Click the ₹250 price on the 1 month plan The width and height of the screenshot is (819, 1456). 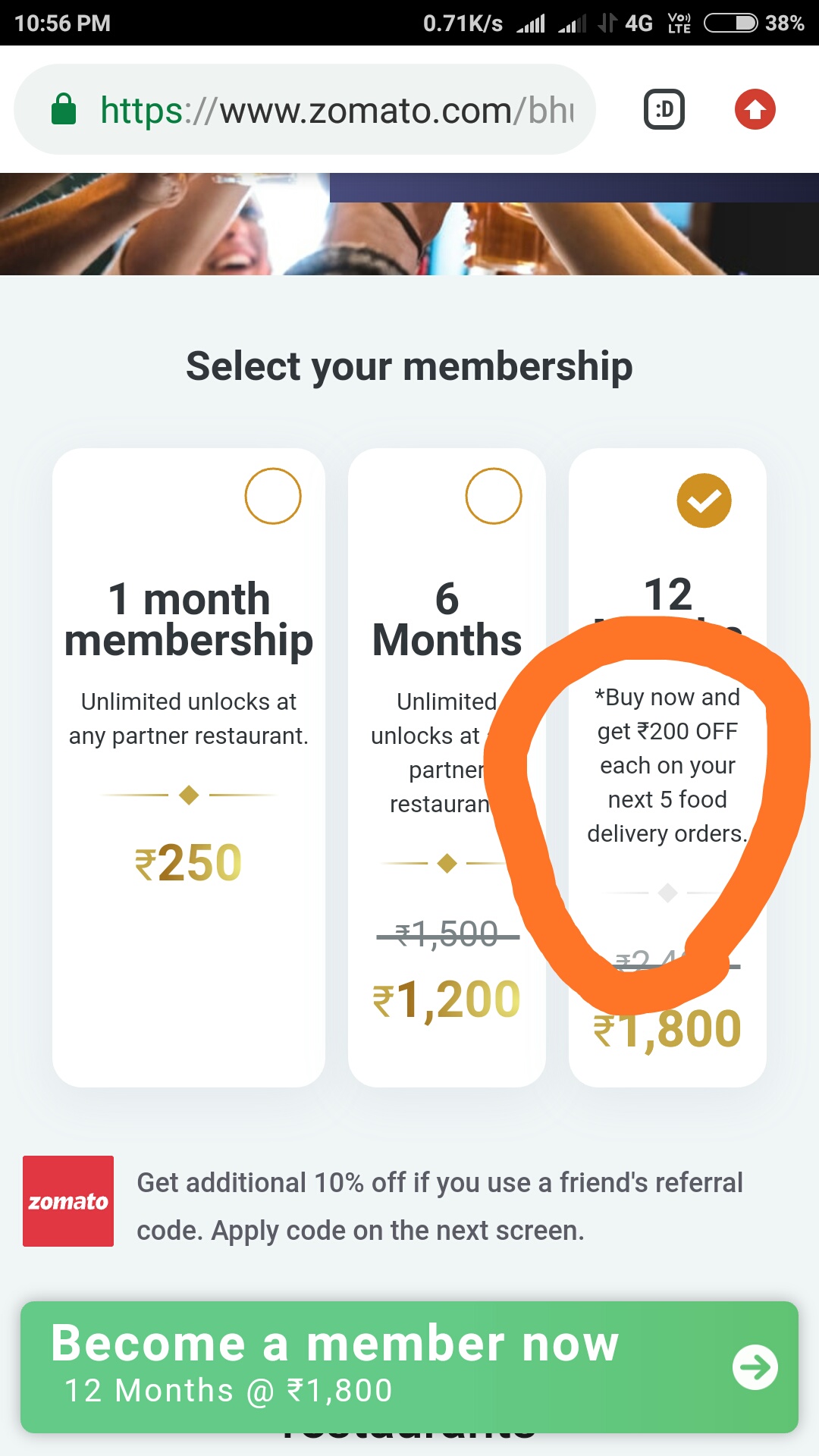click(x=188, y=861)
